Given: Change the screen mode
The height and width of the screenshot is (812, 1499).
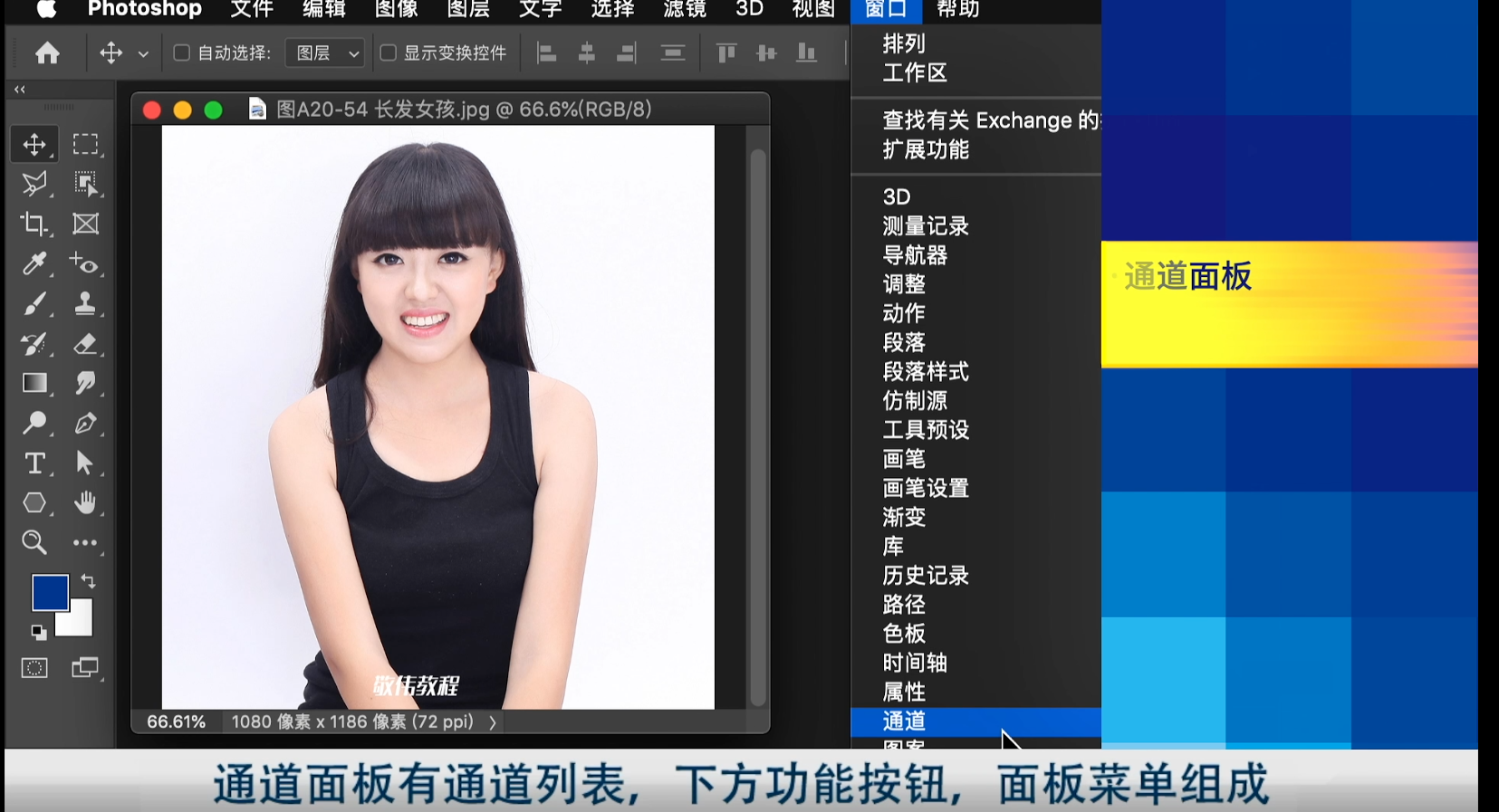Looking at the screenshot, I should click(85, 668).
